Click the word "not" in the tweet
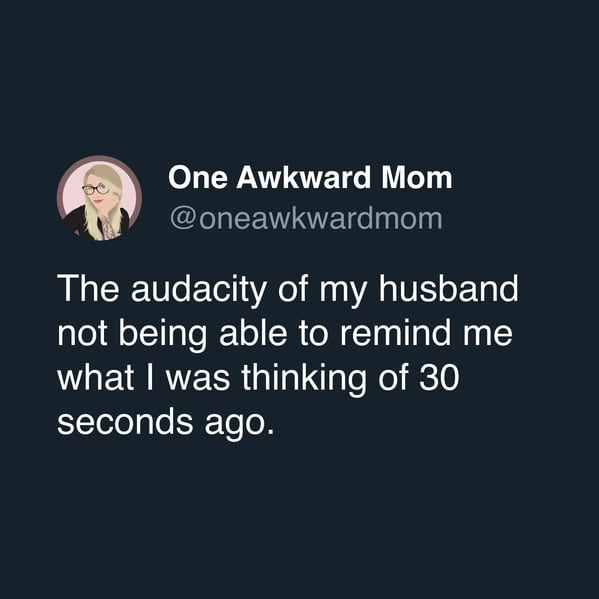This screenshot has width=599, height=599. [x=82, y=334]
